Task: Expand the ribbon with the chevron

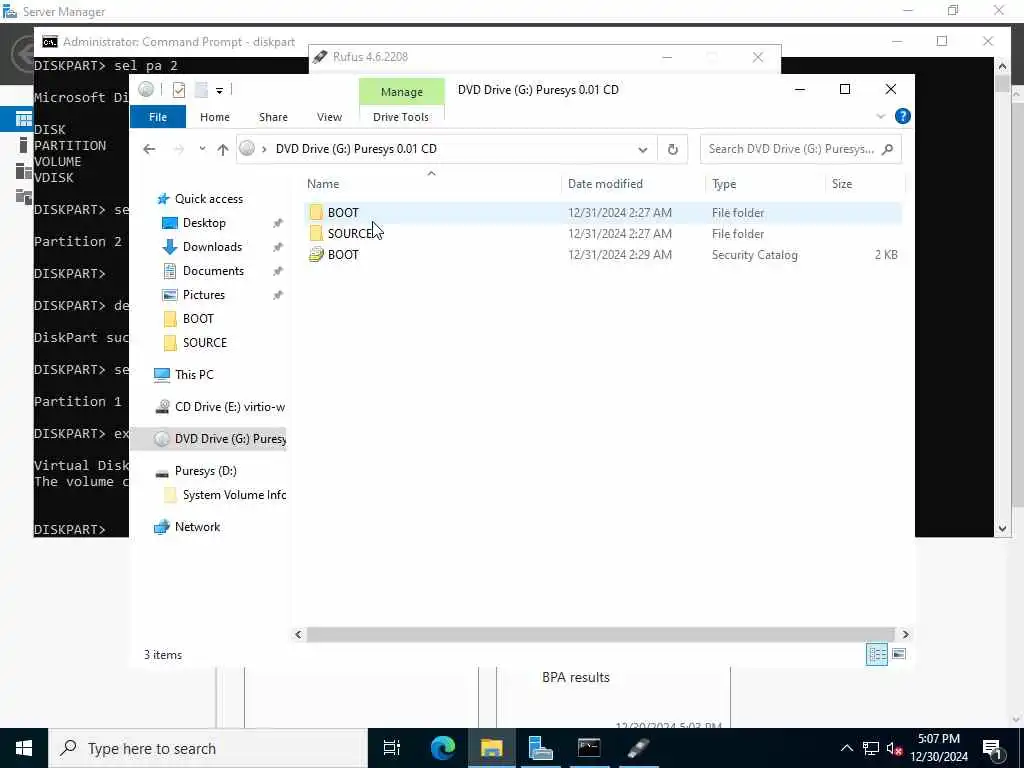Action: pyautogui.click(x=880, y=116)
